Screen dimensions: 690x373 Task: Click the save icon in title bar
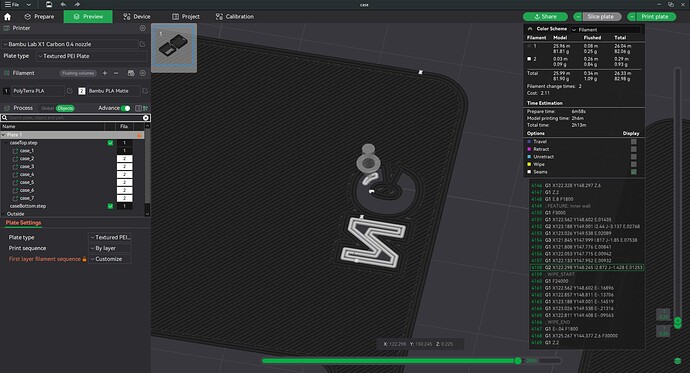pos(49,4)
